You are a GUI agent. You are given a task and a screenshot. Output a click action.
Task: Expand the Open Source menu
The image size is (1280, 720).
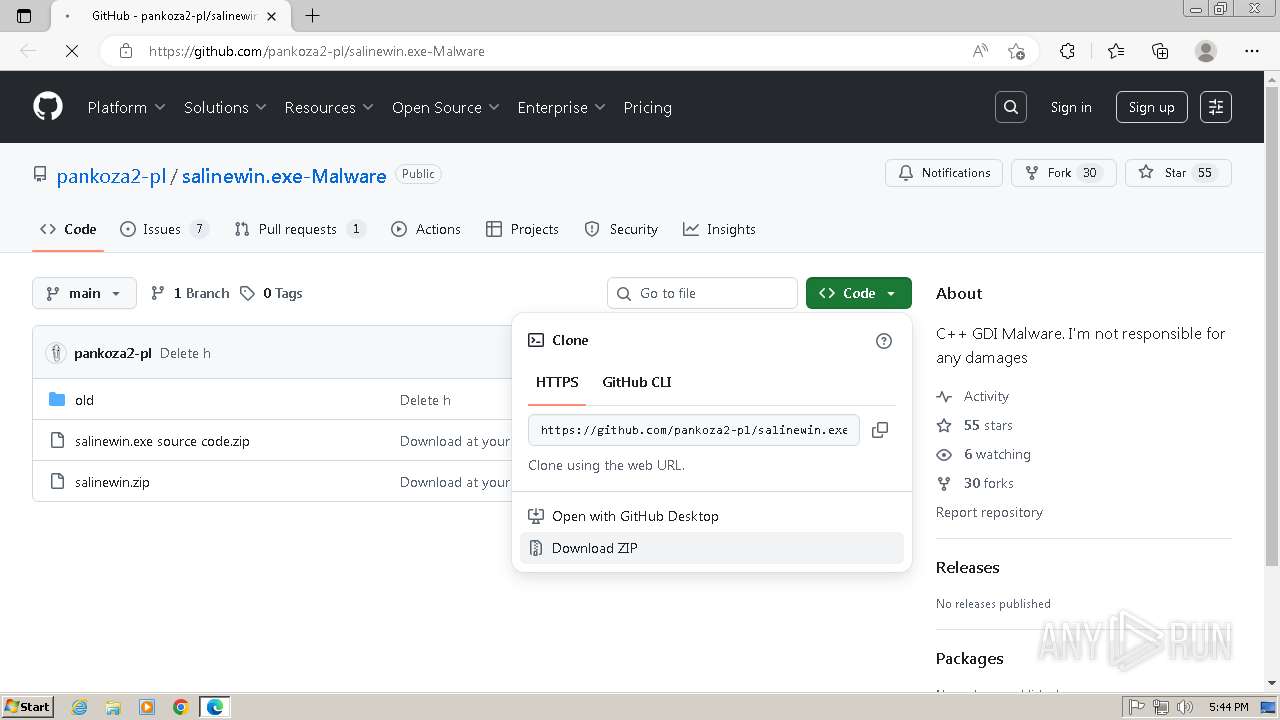(445, 107)
